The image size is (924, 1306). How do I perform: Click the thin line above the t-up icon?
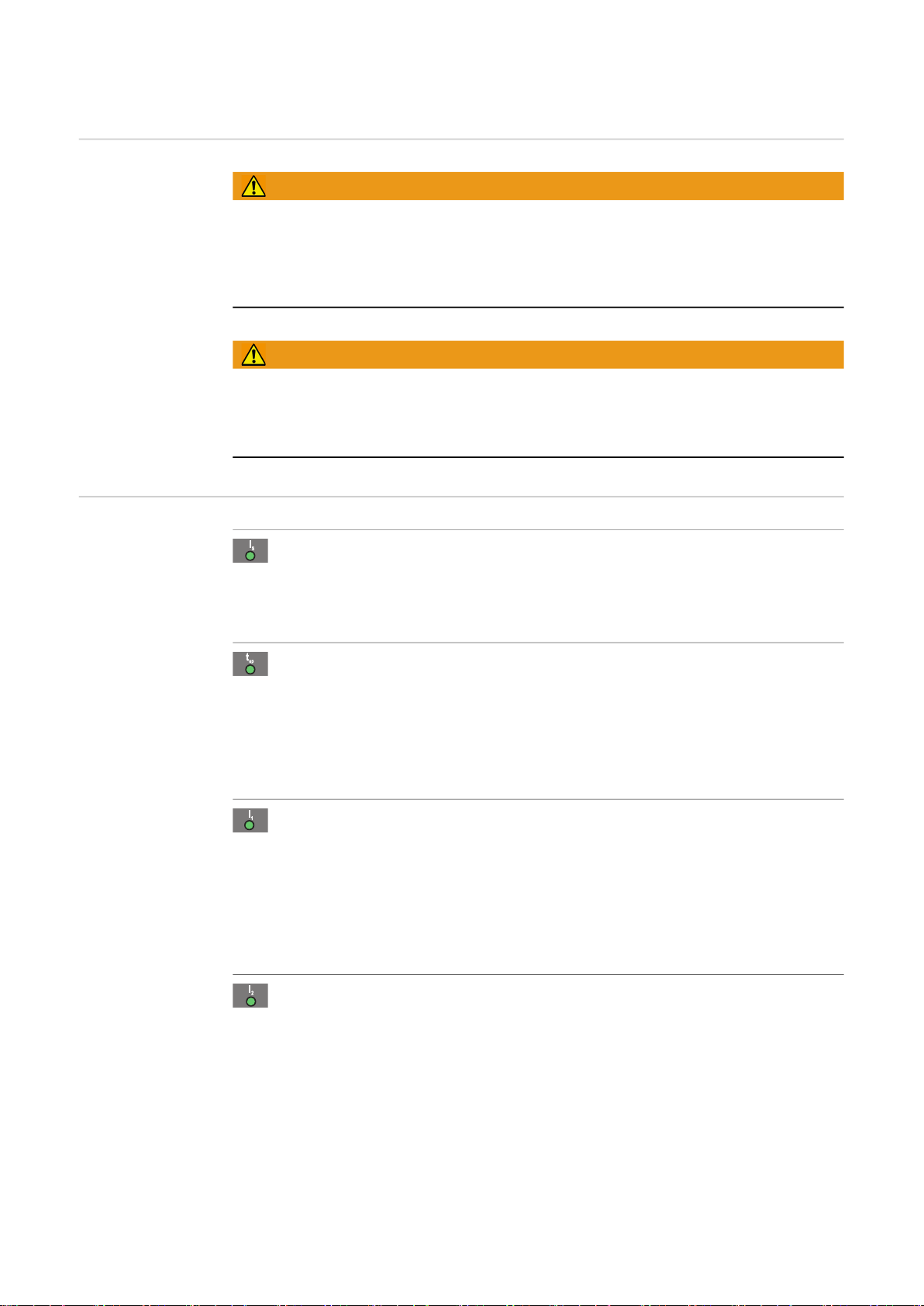point(538,643)
